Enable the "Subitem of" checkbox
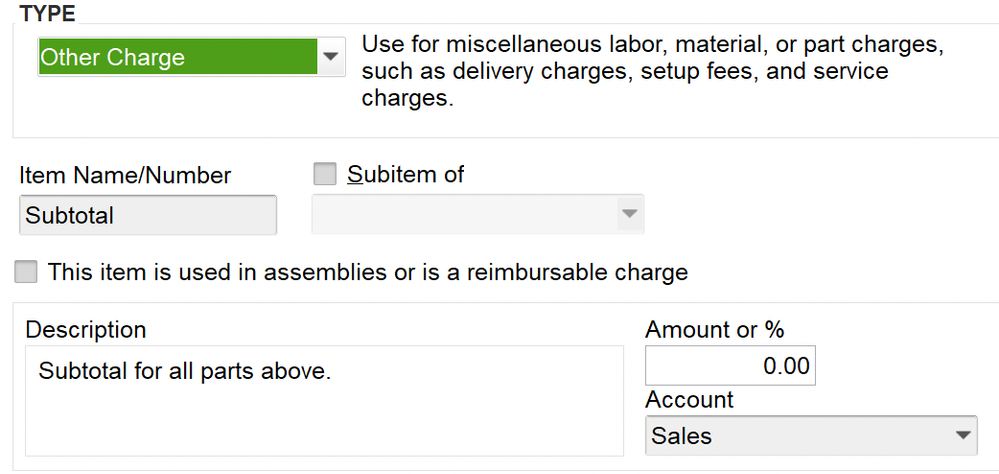The width and height of the screenshot is (999, 474). tap(325, 174)
